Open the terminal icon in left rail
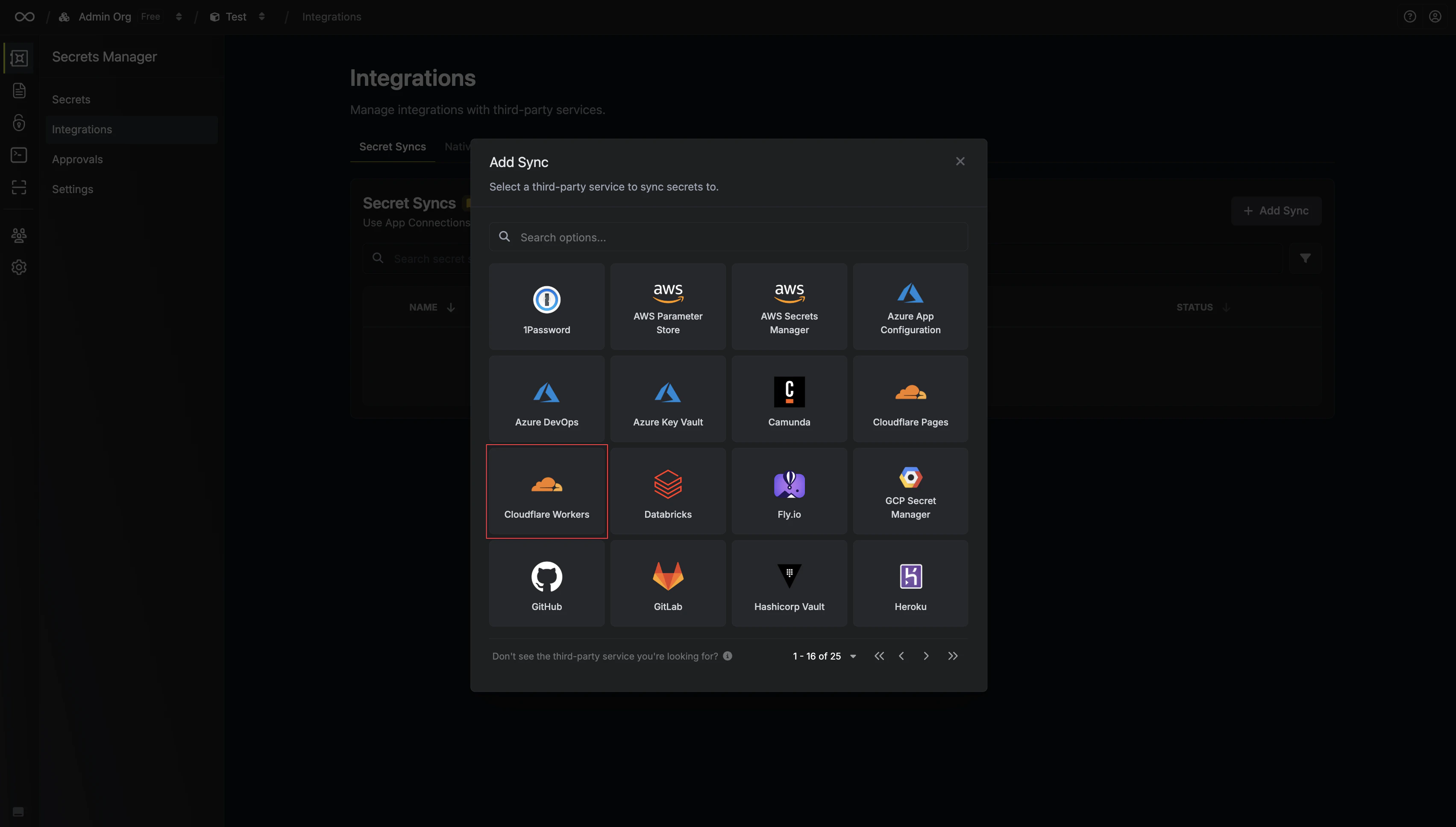 point(19,155)
